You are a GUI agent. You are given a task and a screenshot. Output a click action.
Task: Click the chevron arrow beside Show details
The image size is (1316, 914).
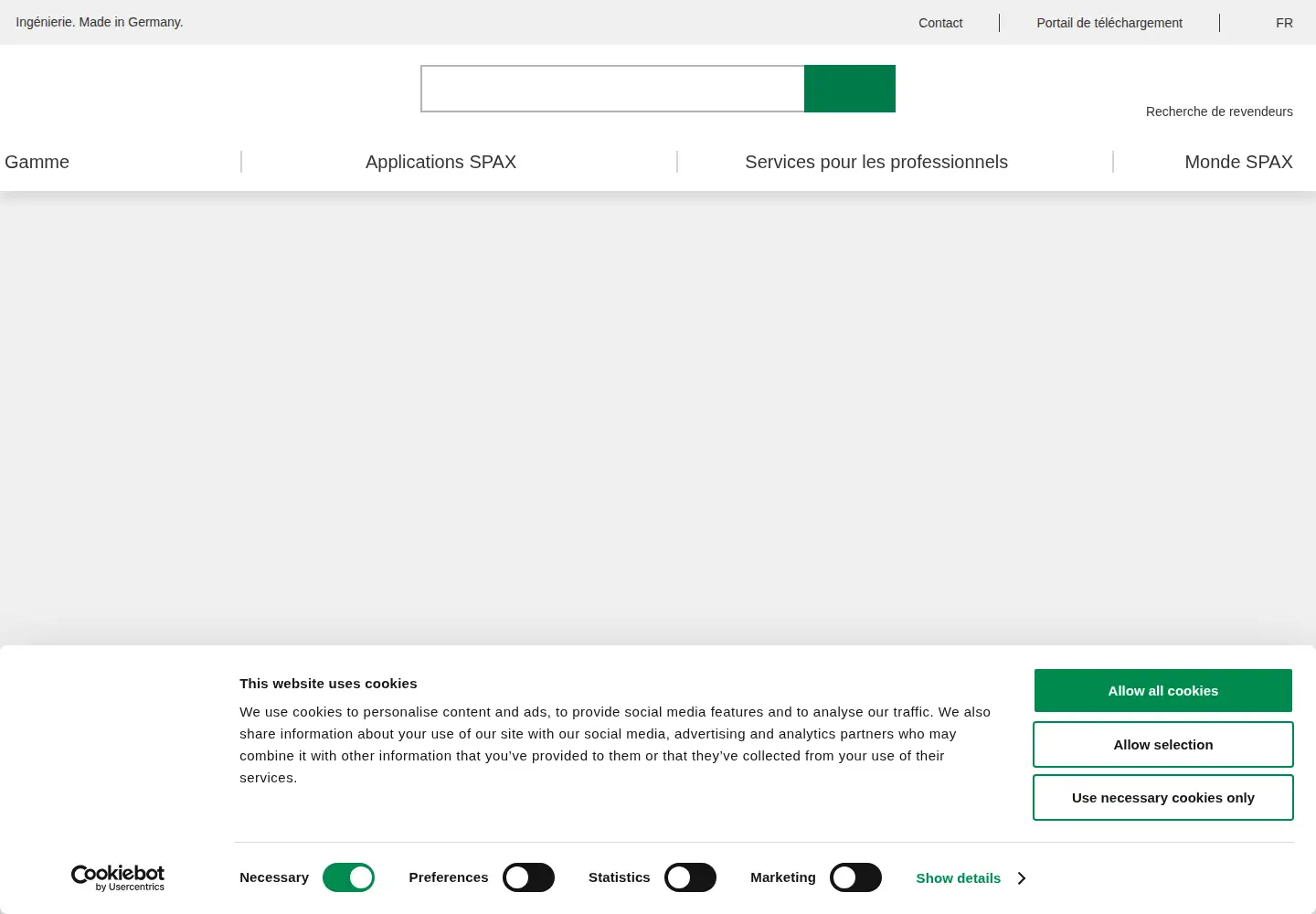coord(1022,878)
